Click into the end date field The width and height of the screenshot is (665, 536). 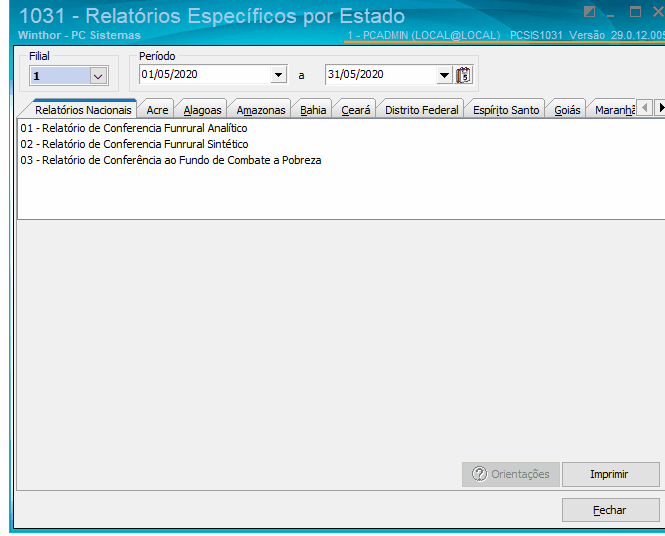pyautogui.click(x=381, y=75)
